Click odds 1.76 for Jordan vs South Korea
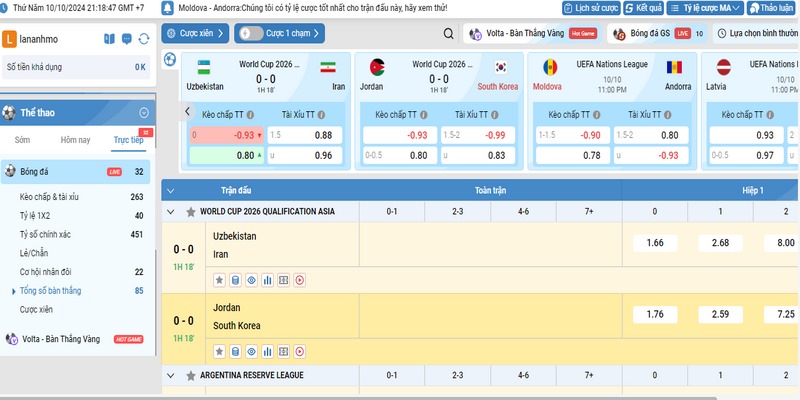 655,314
